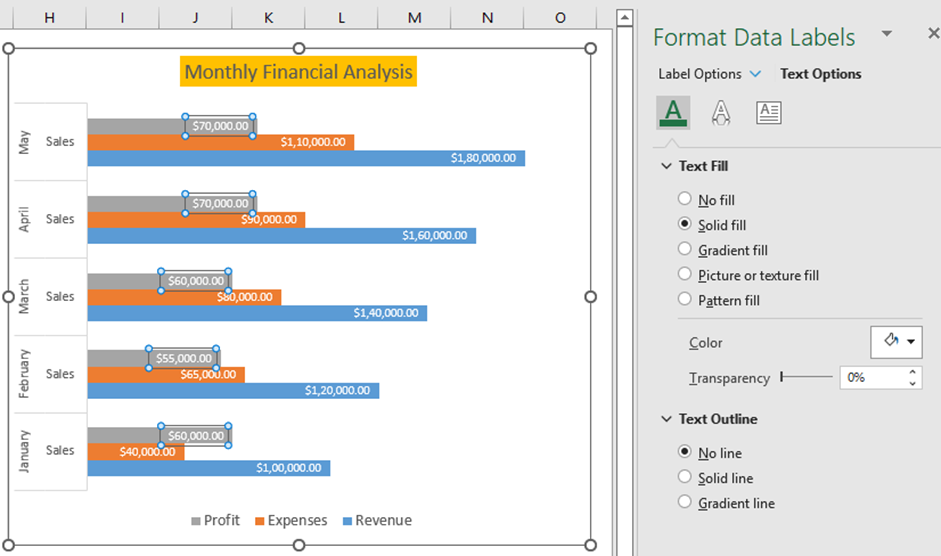Select the No fill radio button
Viewport: 941px width, 556px height.
click(684, 199)
